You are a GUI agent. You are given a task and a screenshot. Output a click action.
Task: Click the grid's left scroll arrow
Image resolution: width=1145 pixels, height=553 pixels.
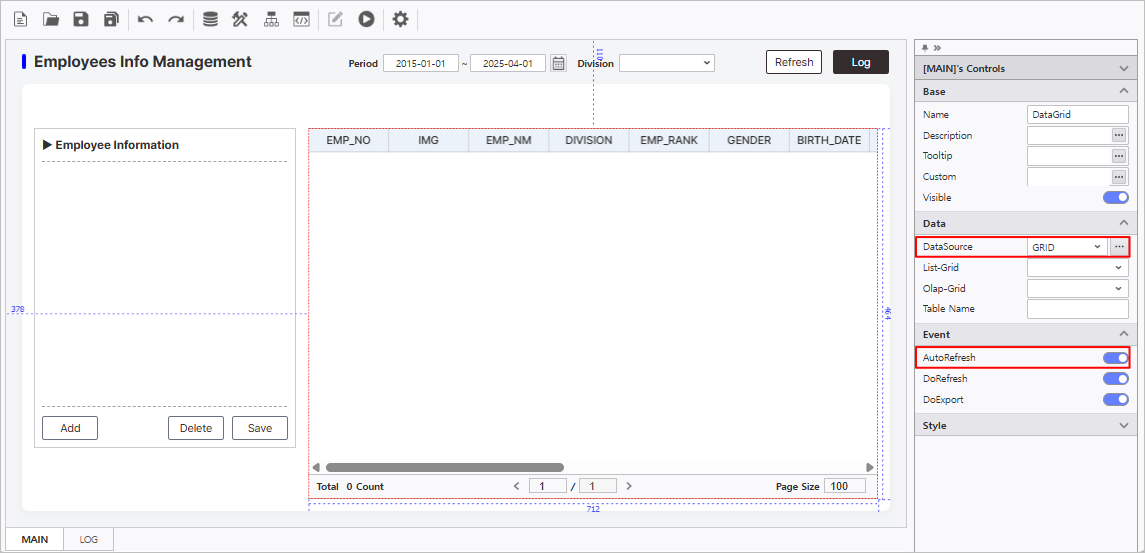[x=316, y=468]
